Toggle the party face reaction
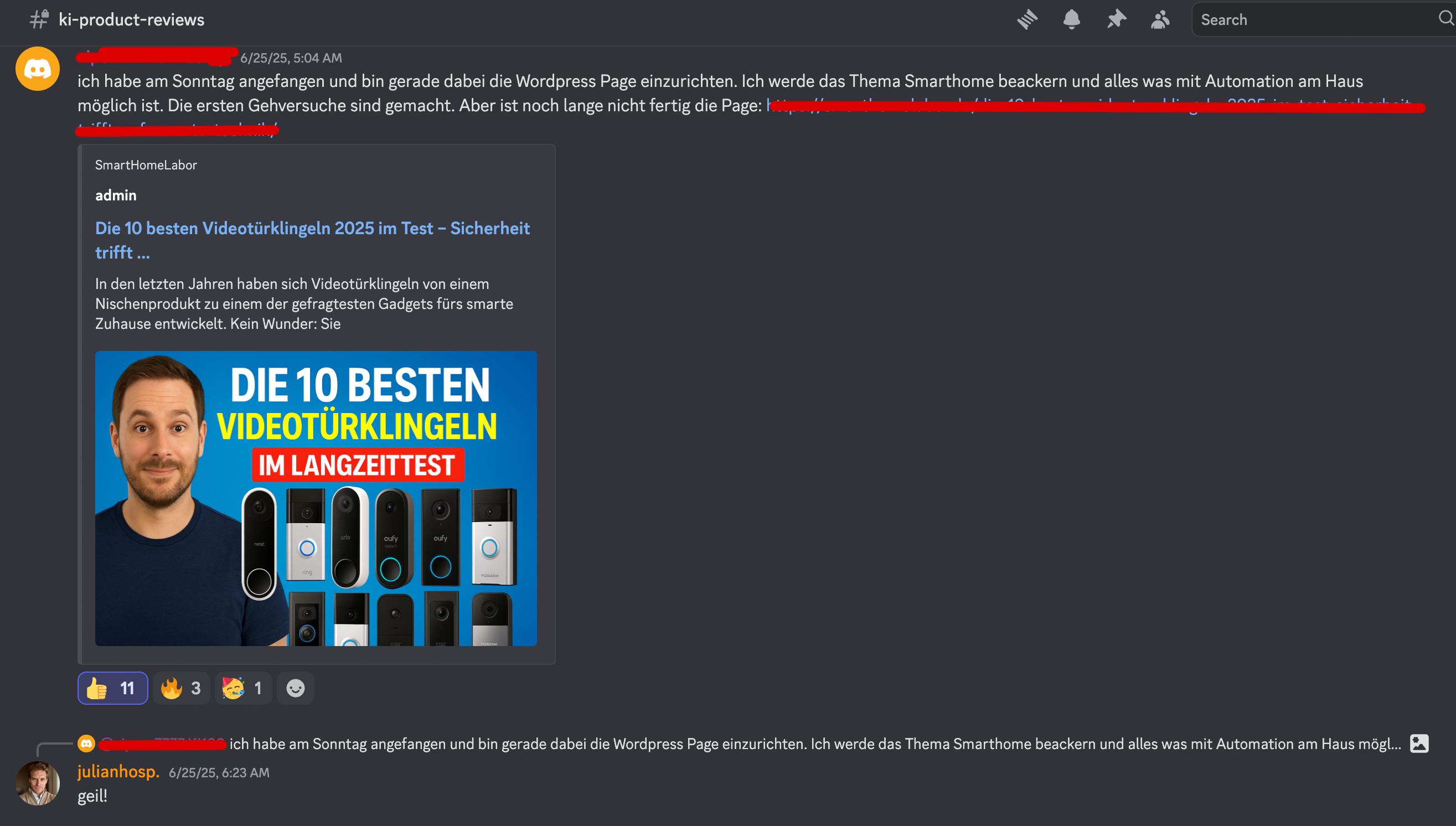The width and height of the screenshot is (1456, 826). coord(244,688)
